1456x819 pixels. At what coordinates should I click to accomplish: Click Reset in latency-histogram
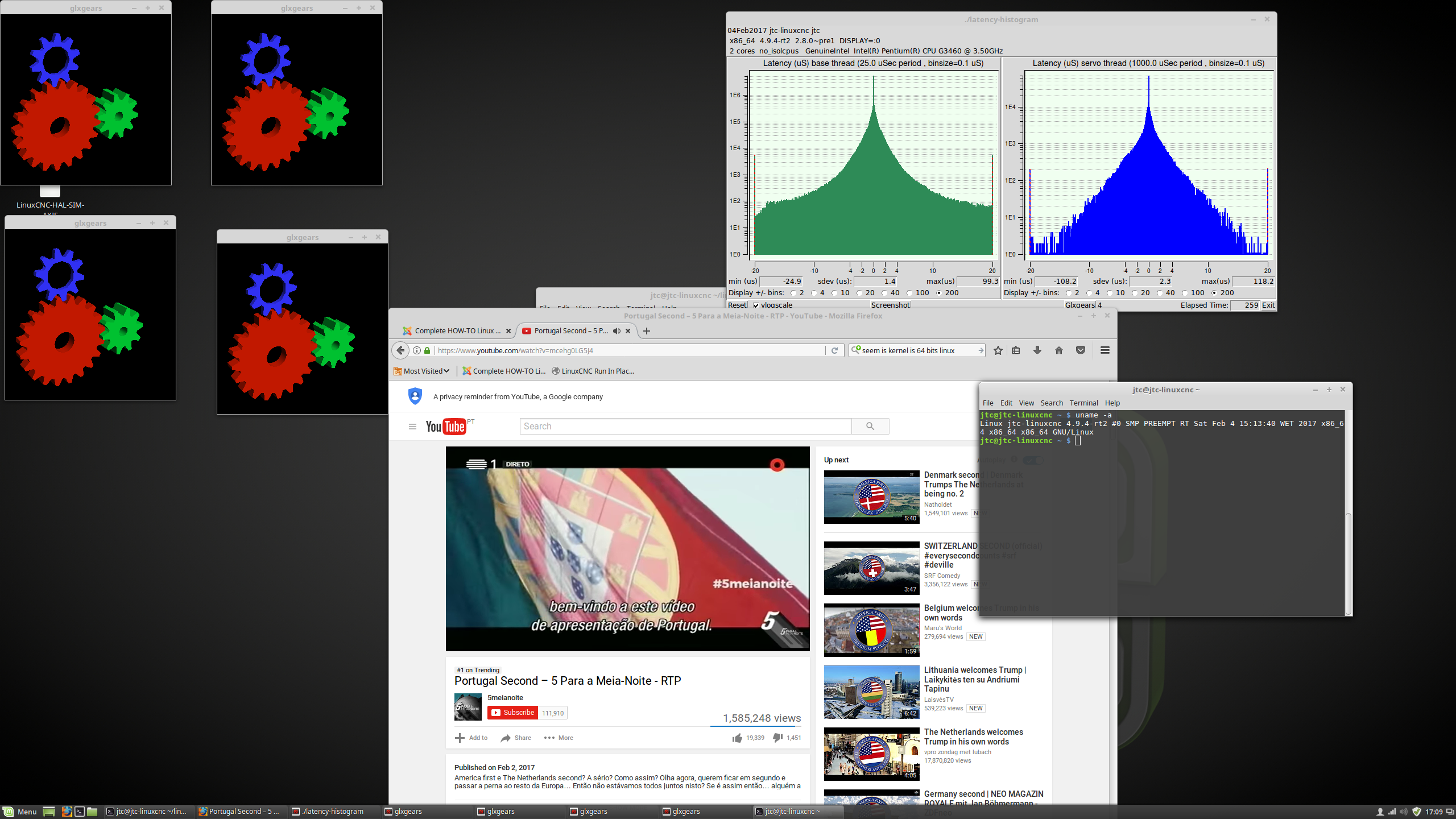(x=738, y=305)
